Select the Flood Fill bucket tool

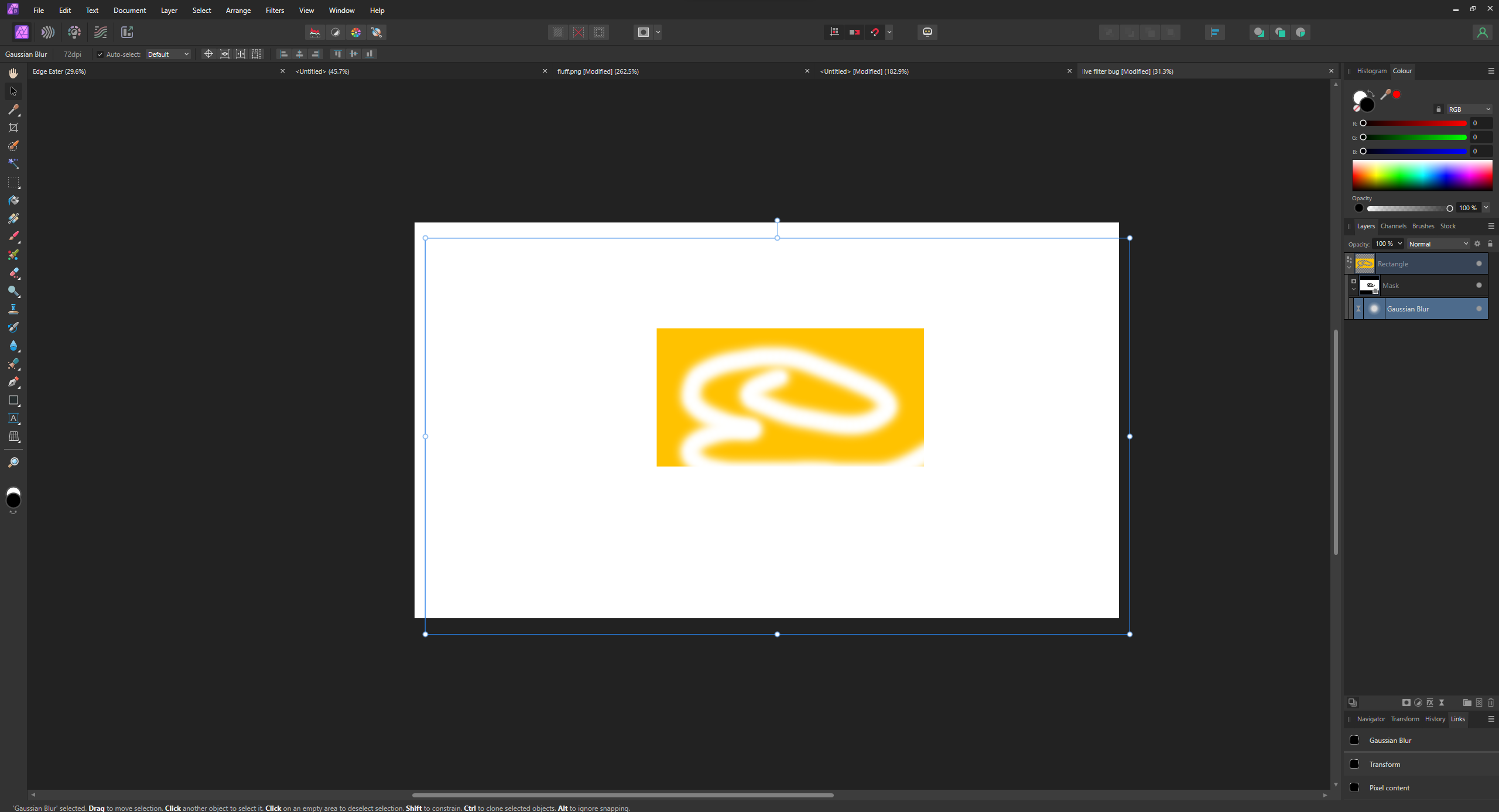click(13, 200)
